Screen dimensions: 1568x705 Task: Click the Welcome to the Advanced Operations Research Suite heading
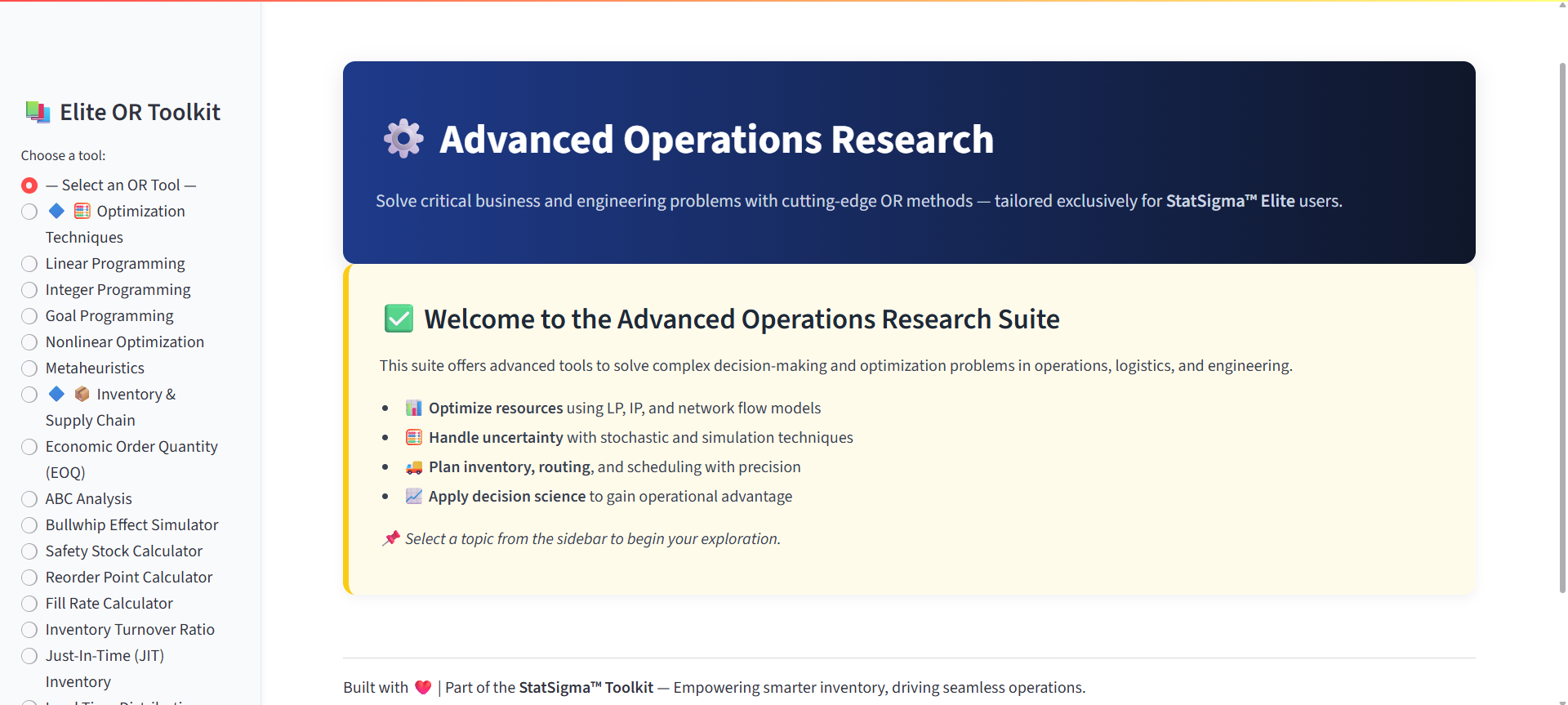[742, 319]
